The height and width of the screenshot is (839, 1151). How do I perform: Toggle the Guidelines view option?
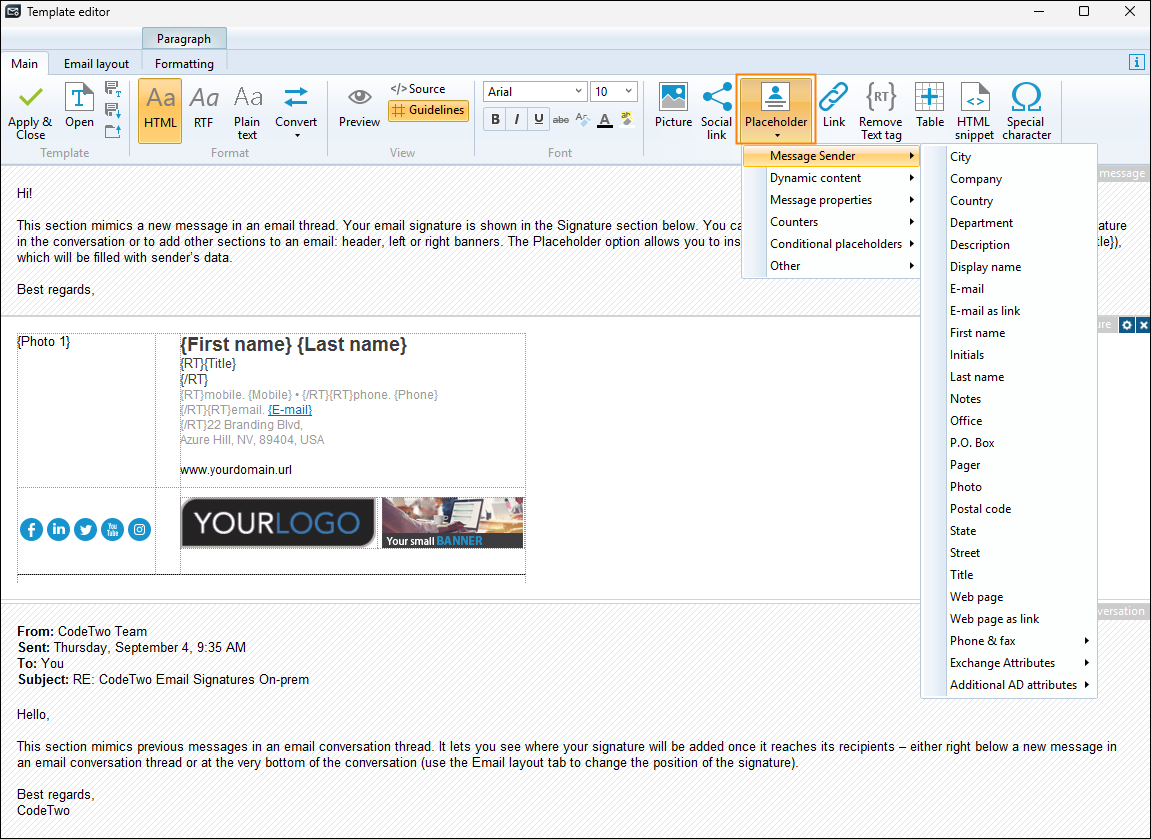tap(428, 110)
